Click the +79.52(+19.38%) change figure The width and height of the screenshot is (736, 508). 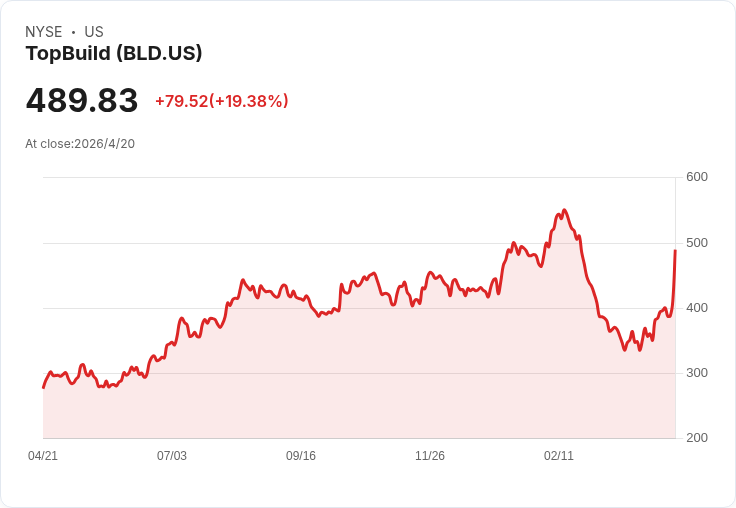click(x=222, y=101)
